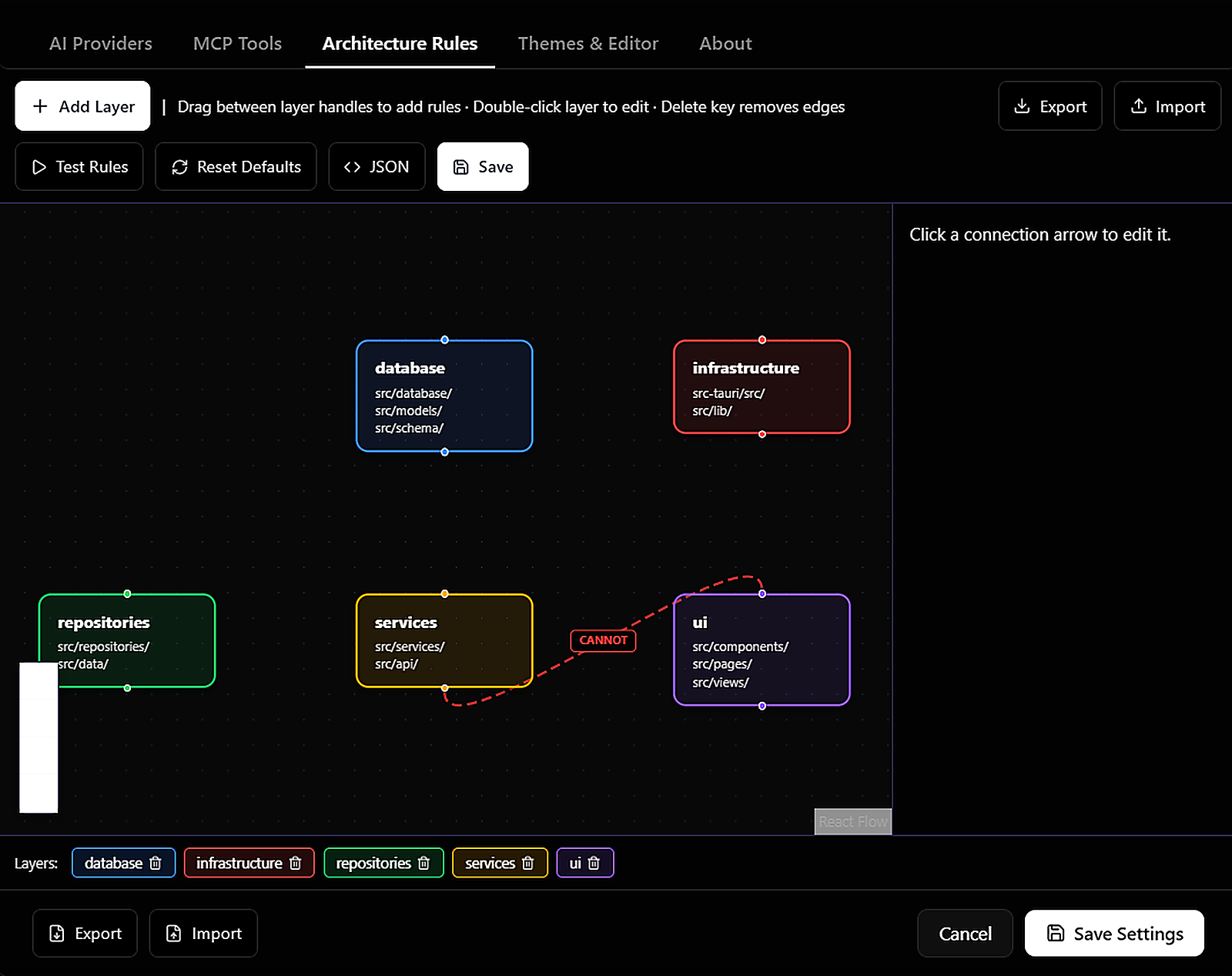The image size is (1232, 976).
Task: Select the top handle of the repositories node
Action: pyautogui.click(x=127, y=593)
